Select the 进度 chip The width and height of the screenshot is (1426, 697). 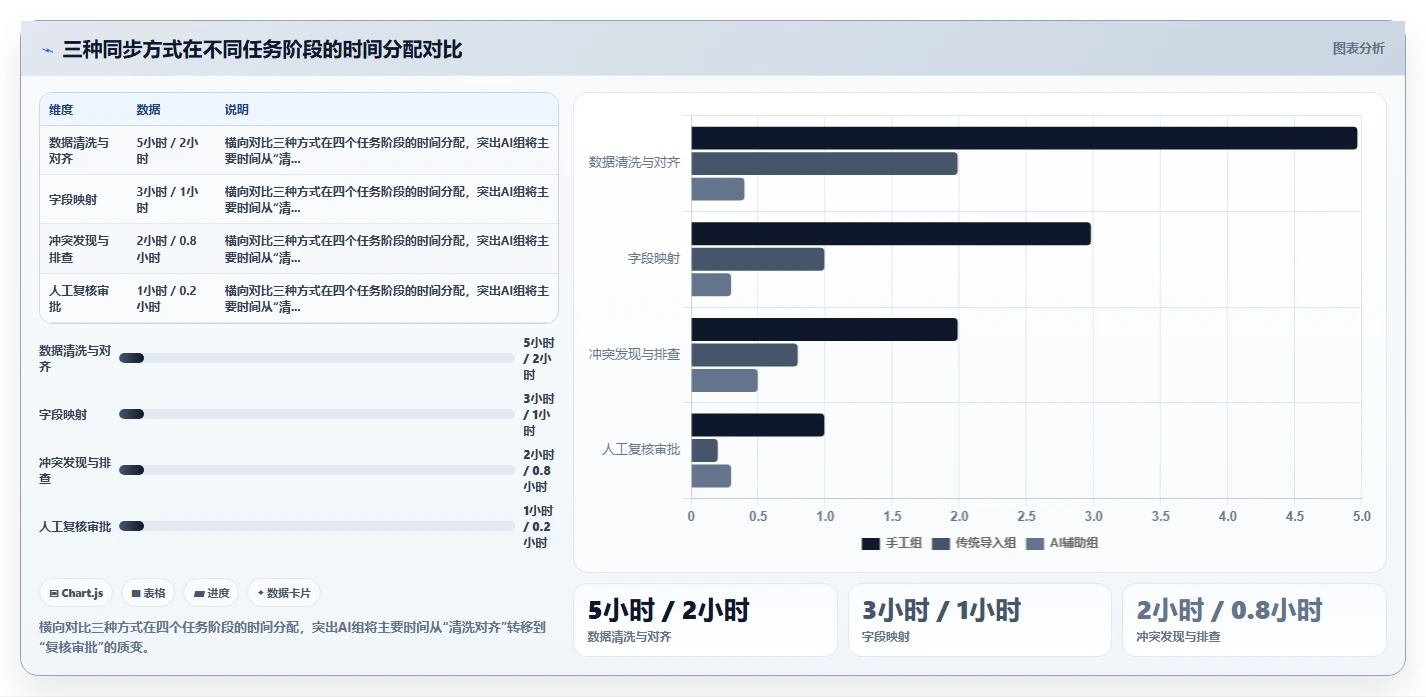coord(211,593)
